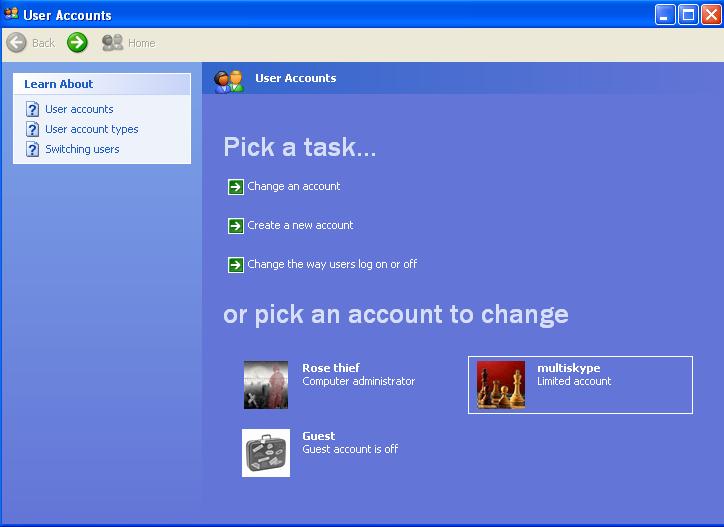Choose Create a new account
Viewport: 724px width, 527px height.
[300, 225]
